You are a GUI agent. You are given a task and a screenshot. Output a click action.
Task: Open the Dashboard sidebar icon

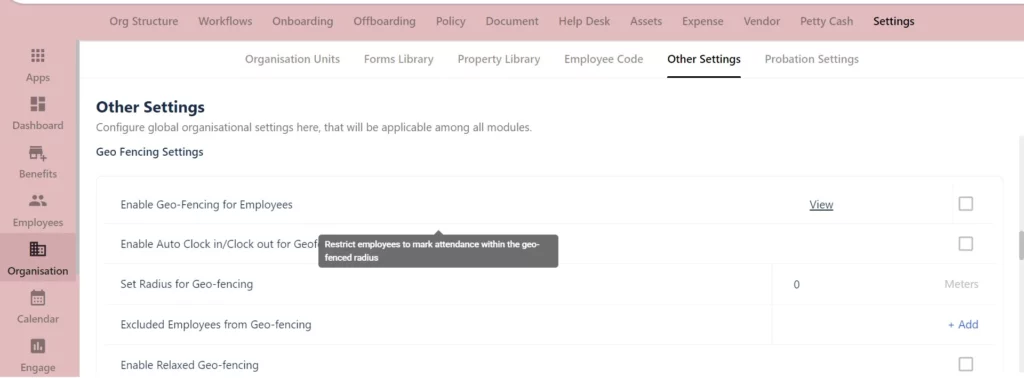pos(38,104)
